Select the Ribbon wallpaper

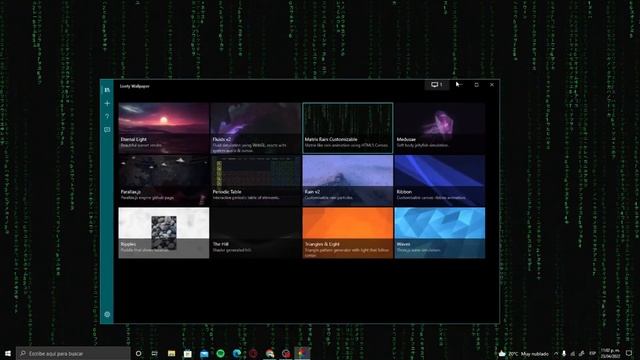(440, 180)
